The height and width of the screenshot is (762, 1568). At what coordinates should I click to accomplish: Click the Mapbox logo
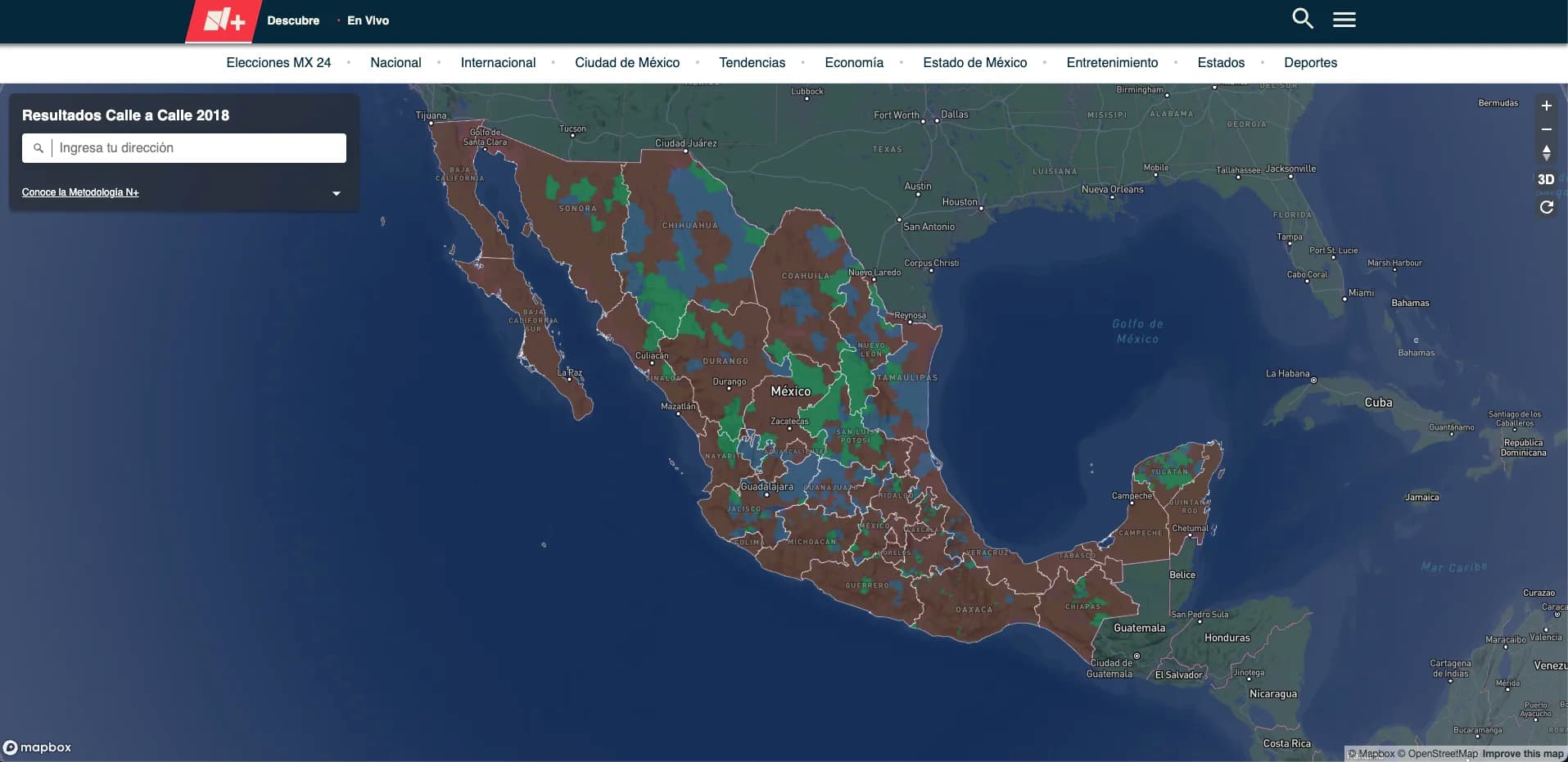tap(39, 747)
